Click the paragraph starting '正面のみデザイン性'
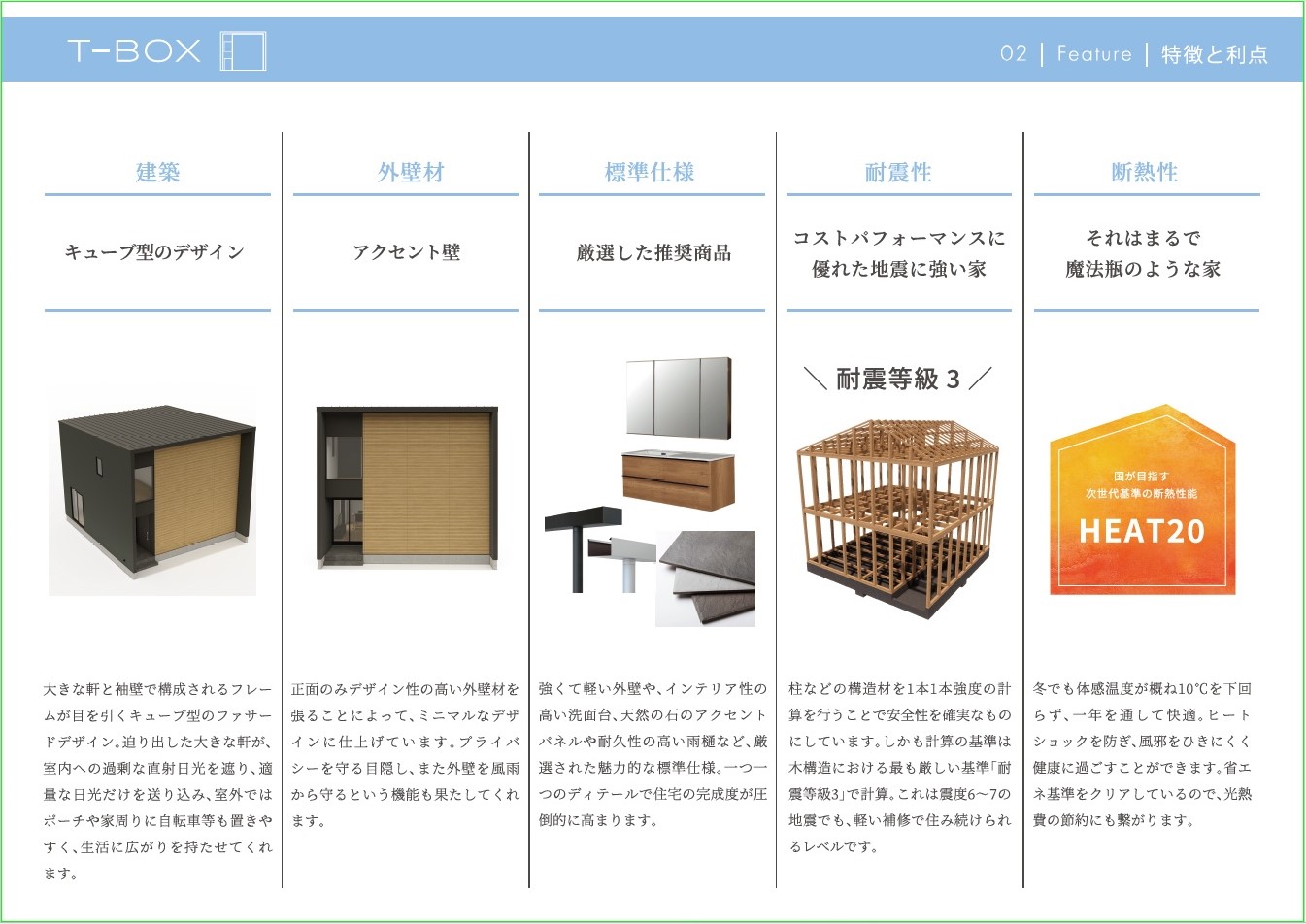Image resolution: width=1306 pixels, height=924 pixels. [x=406, y=755]
